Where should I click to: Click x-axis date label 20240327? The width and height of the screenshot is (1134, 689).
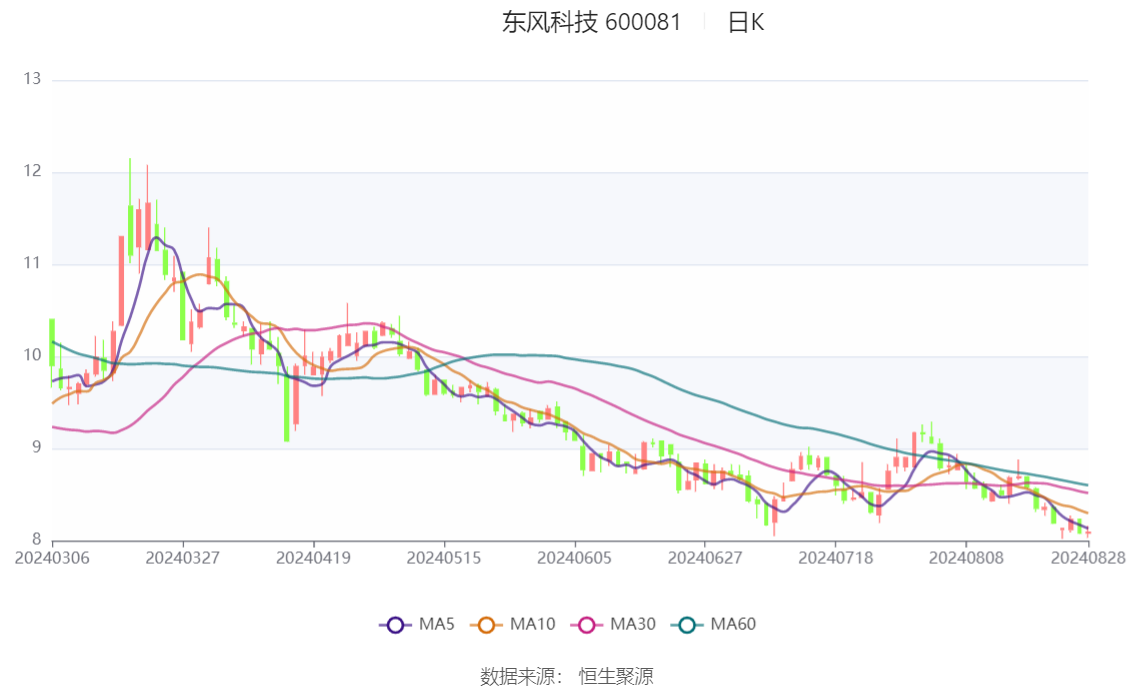pos(182,558)
